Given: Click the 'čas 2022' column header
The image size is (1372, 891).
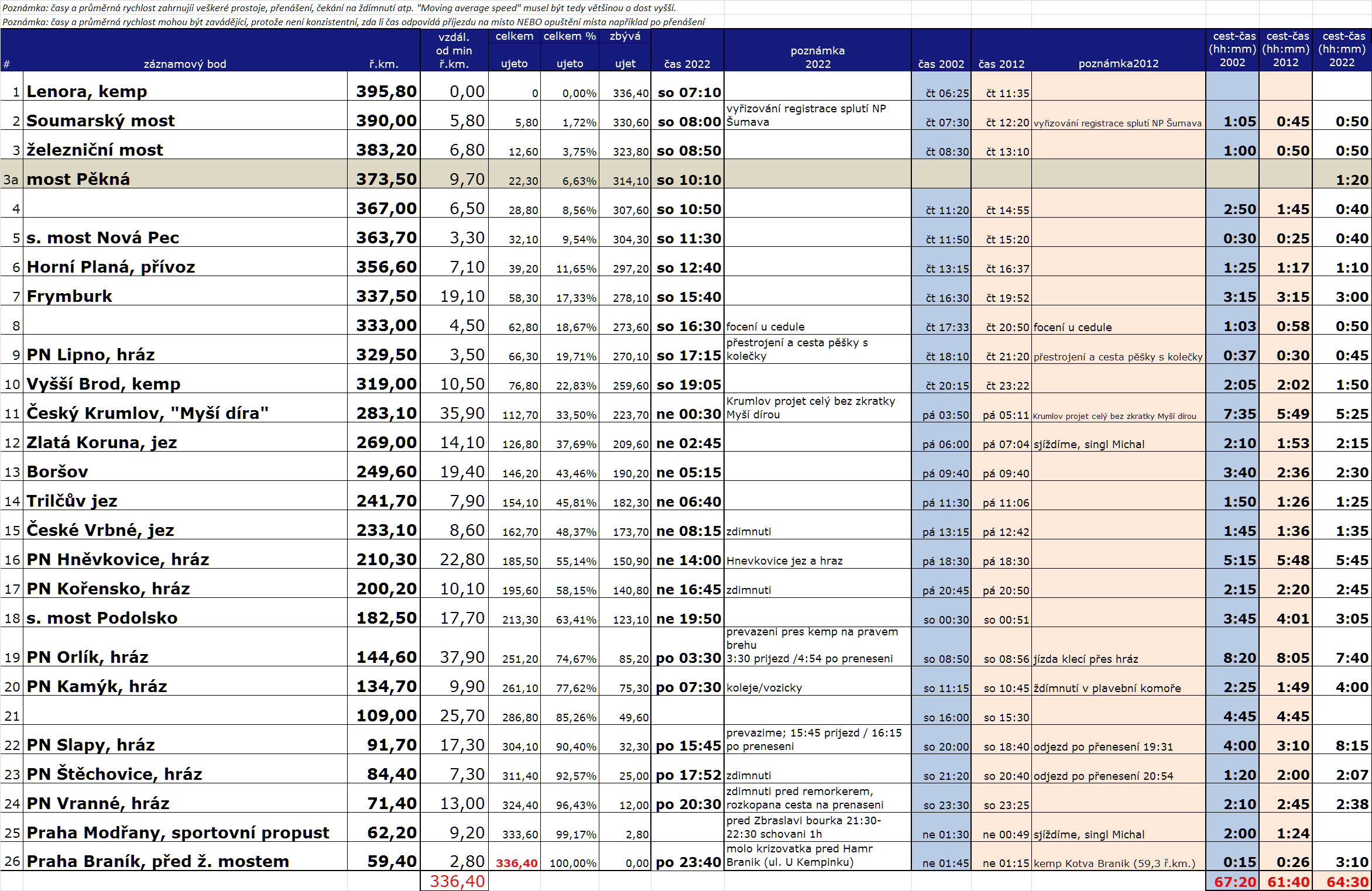Looking at the screenshot, I should point(687,64).
